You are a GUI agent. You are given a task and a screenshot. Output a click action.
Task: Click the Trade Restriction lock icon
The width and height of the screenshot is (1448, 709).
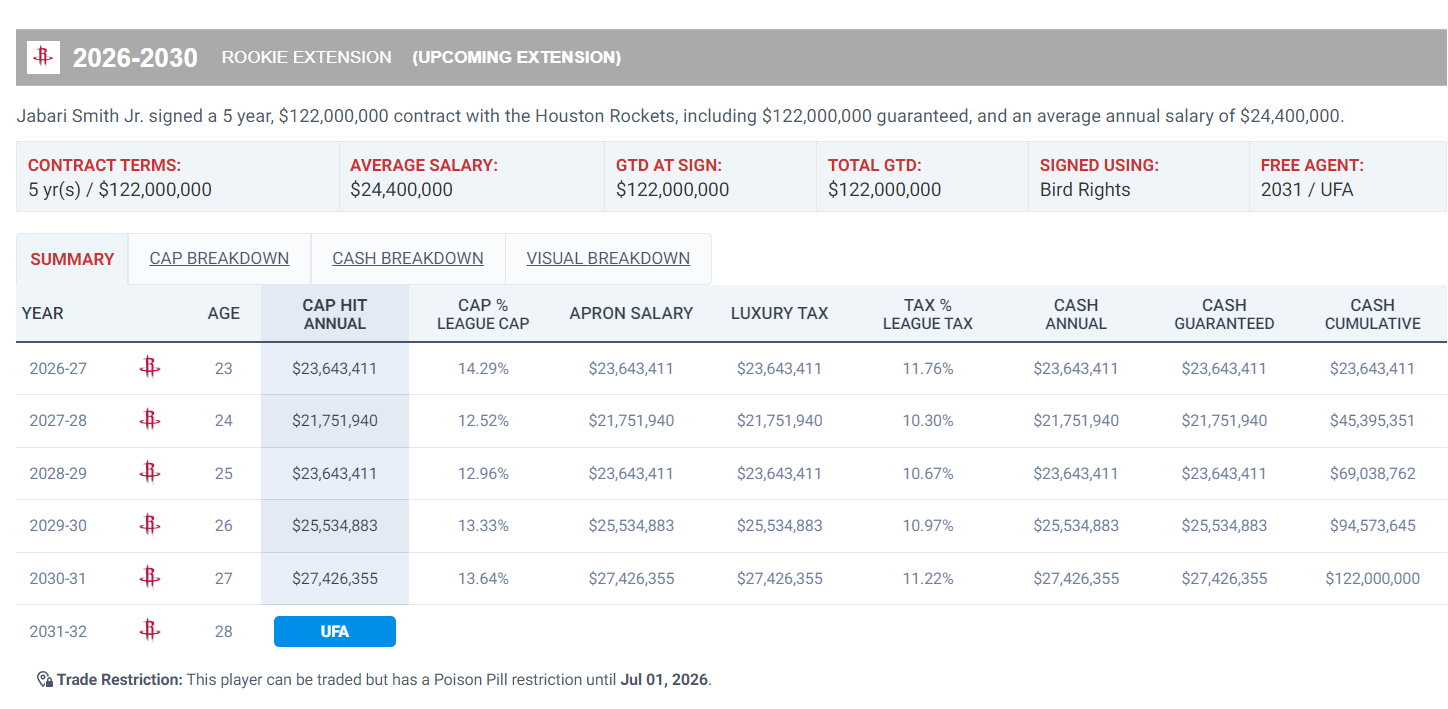(44, 680)
